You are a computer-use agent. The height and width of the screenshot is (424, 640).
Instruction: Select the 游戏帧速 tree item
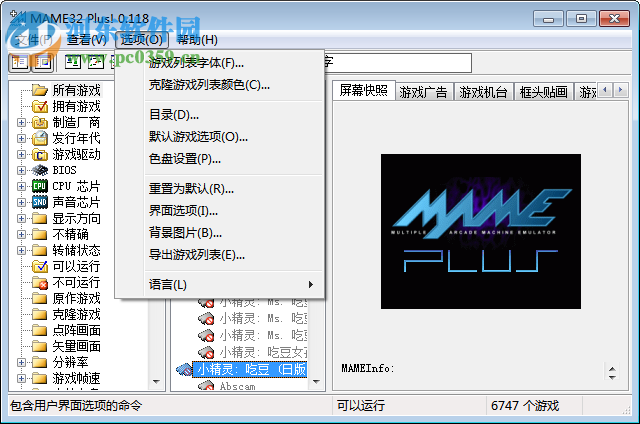(x=76, y=378)
